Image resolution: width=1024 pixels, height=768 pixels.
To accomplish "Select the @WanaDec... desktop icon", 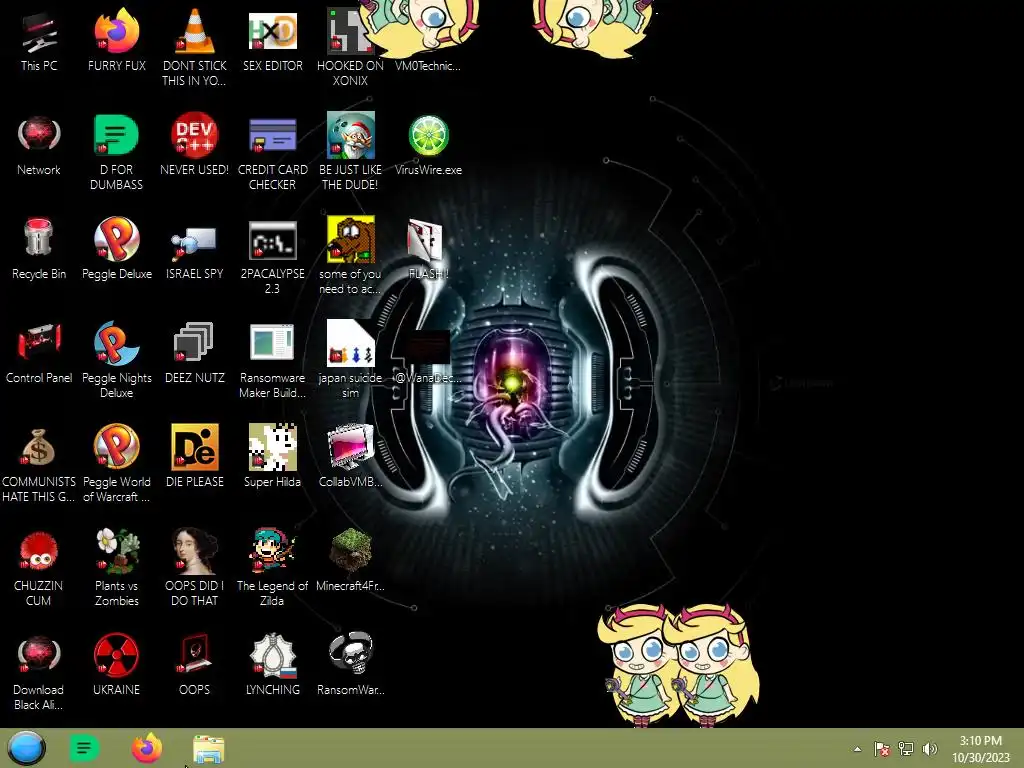I will [427, 346].
